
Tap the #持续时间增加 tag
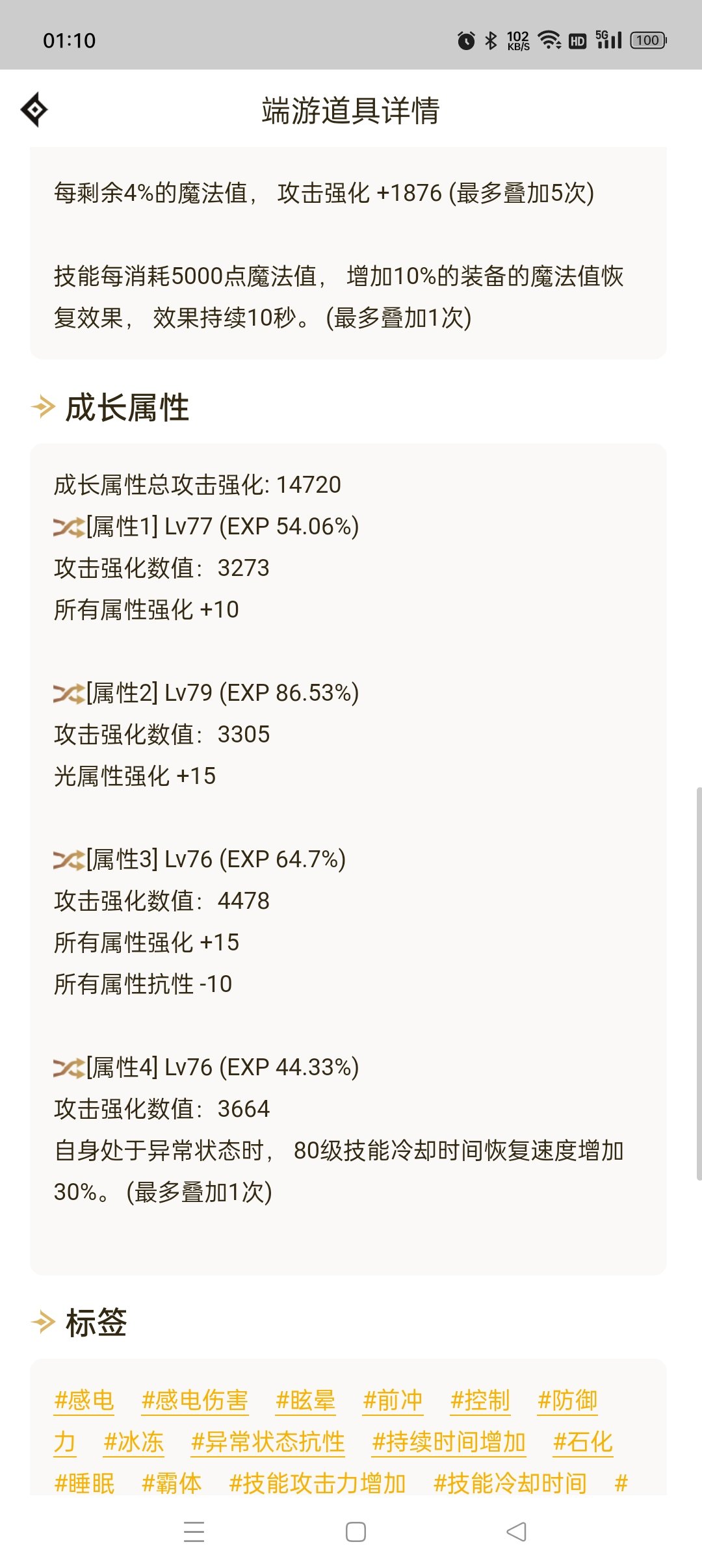click(x=448, y=1442)
